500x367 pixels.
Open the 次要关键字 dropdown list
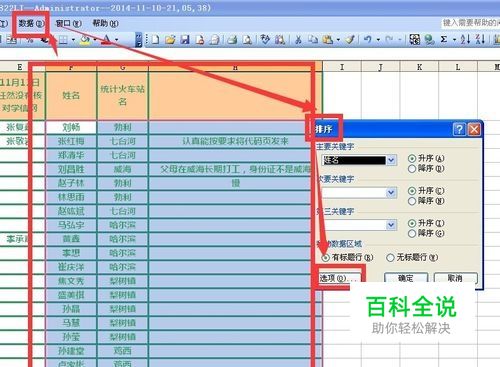click(391, 193)
